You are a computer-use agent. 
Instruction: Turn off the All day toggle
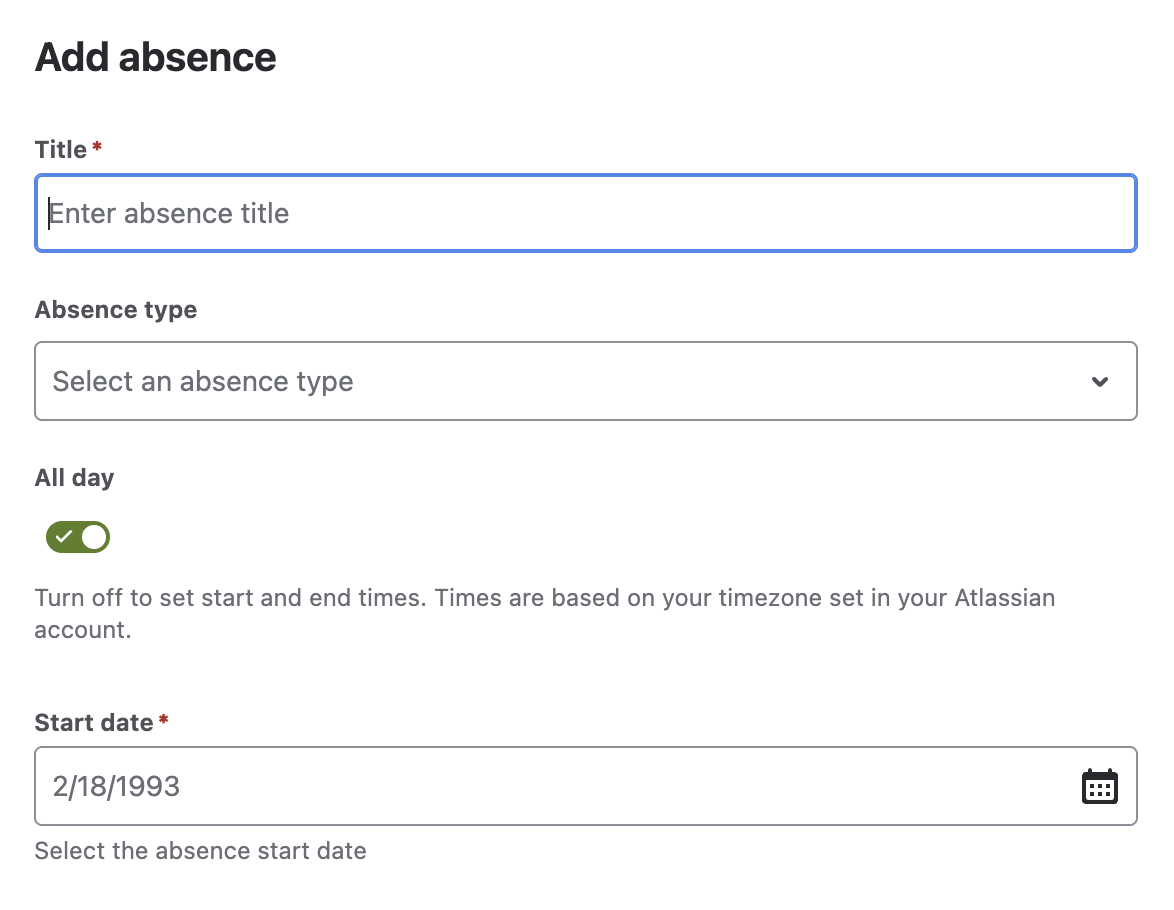[78, 537]
